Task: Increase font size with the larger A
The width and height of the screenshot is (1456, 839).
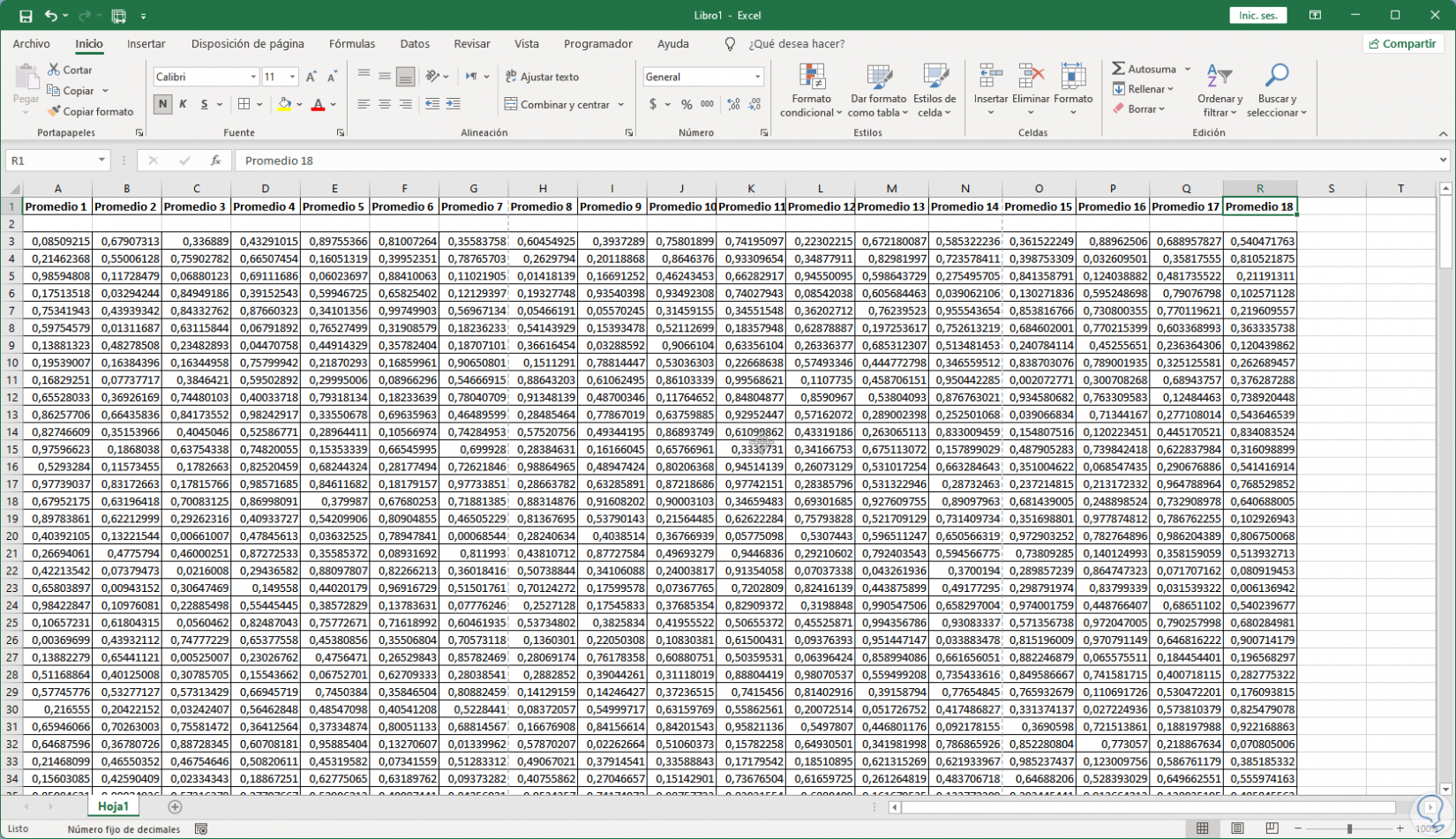Action: (311, 78)
